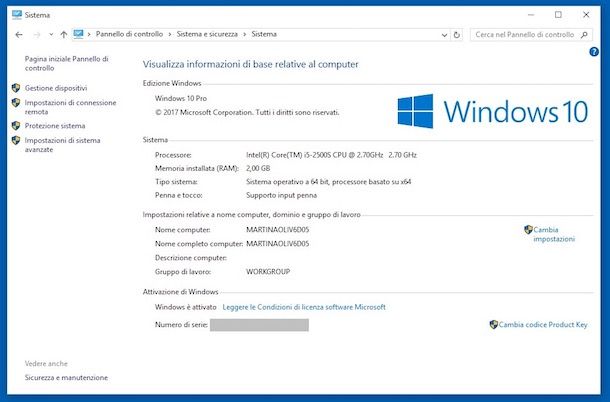Image resolution: width=610 pixels, height=402 pixels.
Task: Minimize the Sistema window
Action: coord(531,15)
